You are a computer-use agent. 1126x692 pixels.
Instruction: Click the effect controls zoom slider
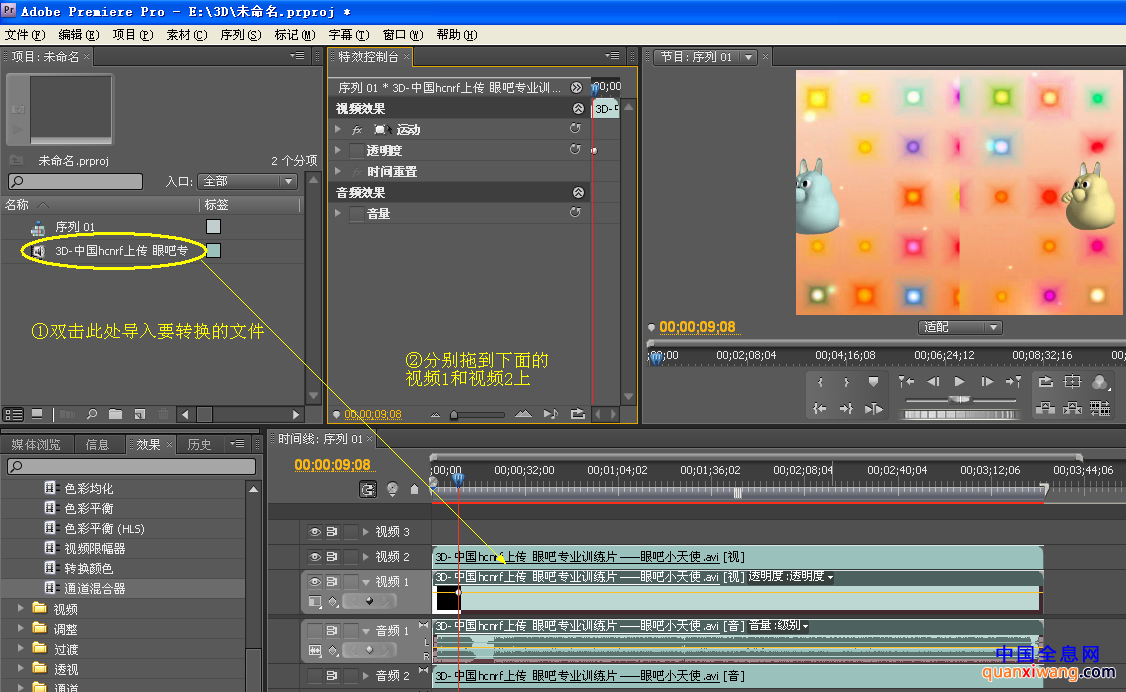point(478,414)
